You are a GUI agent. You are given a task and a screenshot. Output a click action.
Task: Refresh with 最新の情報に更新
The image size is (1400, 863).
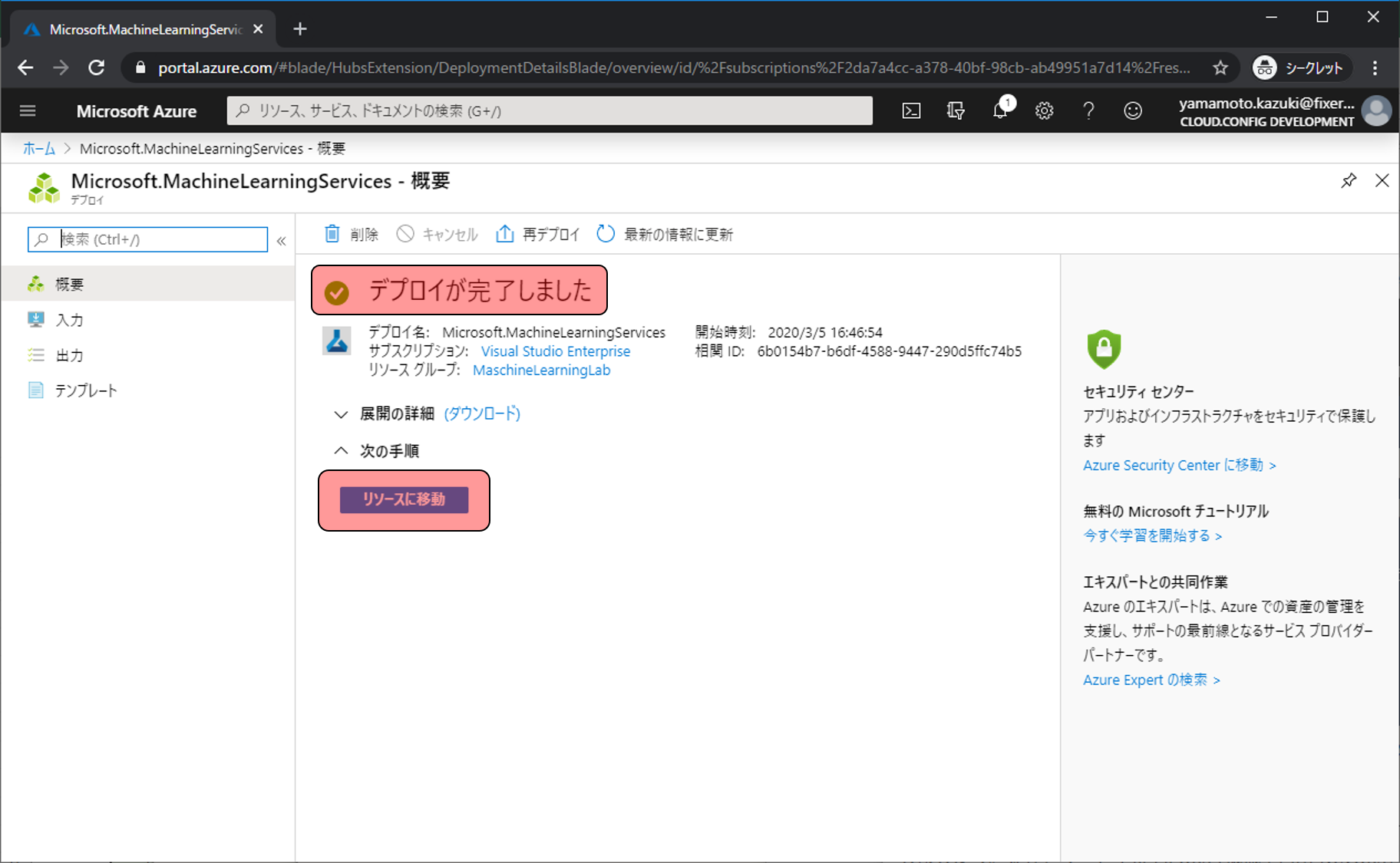click(665, 235)
